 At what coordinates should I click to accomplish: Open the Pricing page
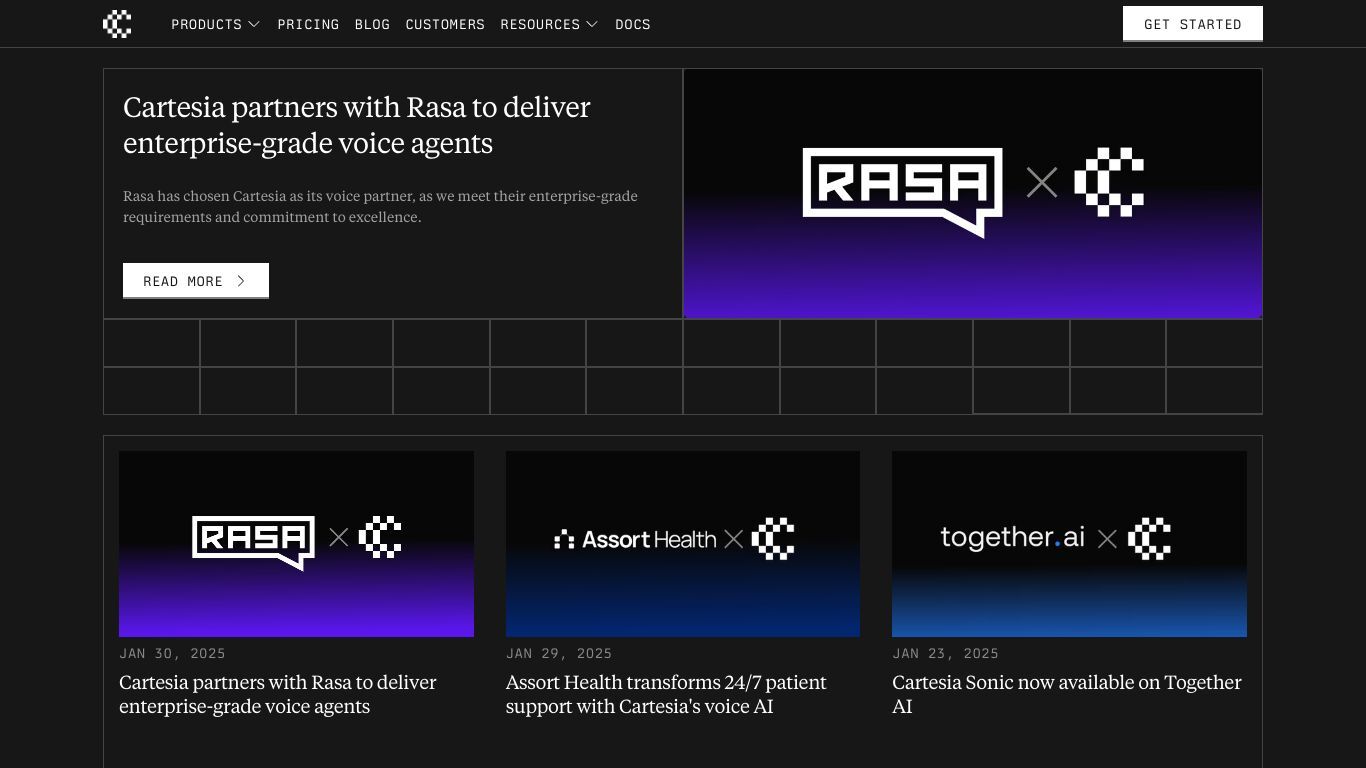click(308, 24)
